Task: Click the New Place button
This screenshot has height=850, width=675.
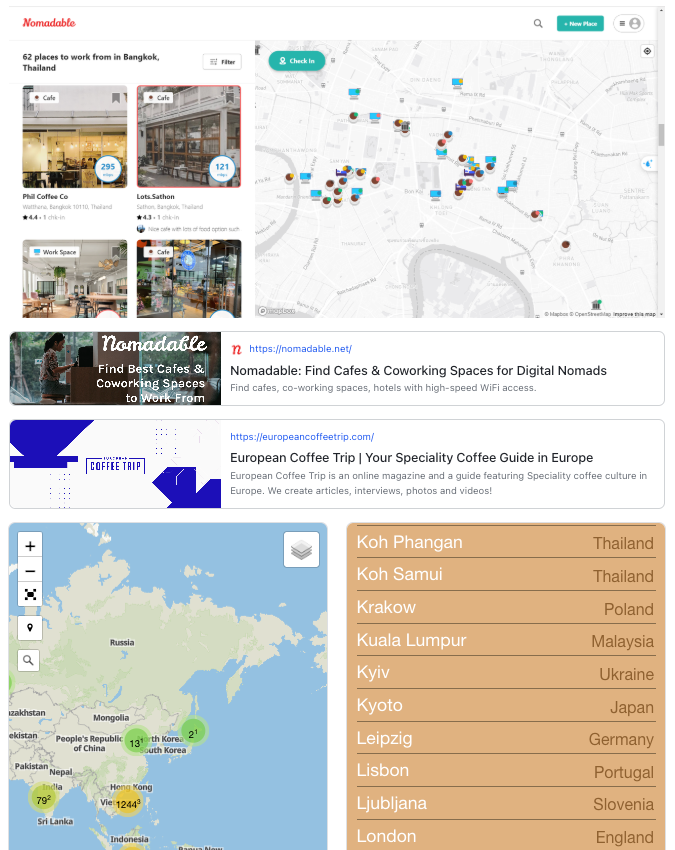Action: 580,23
